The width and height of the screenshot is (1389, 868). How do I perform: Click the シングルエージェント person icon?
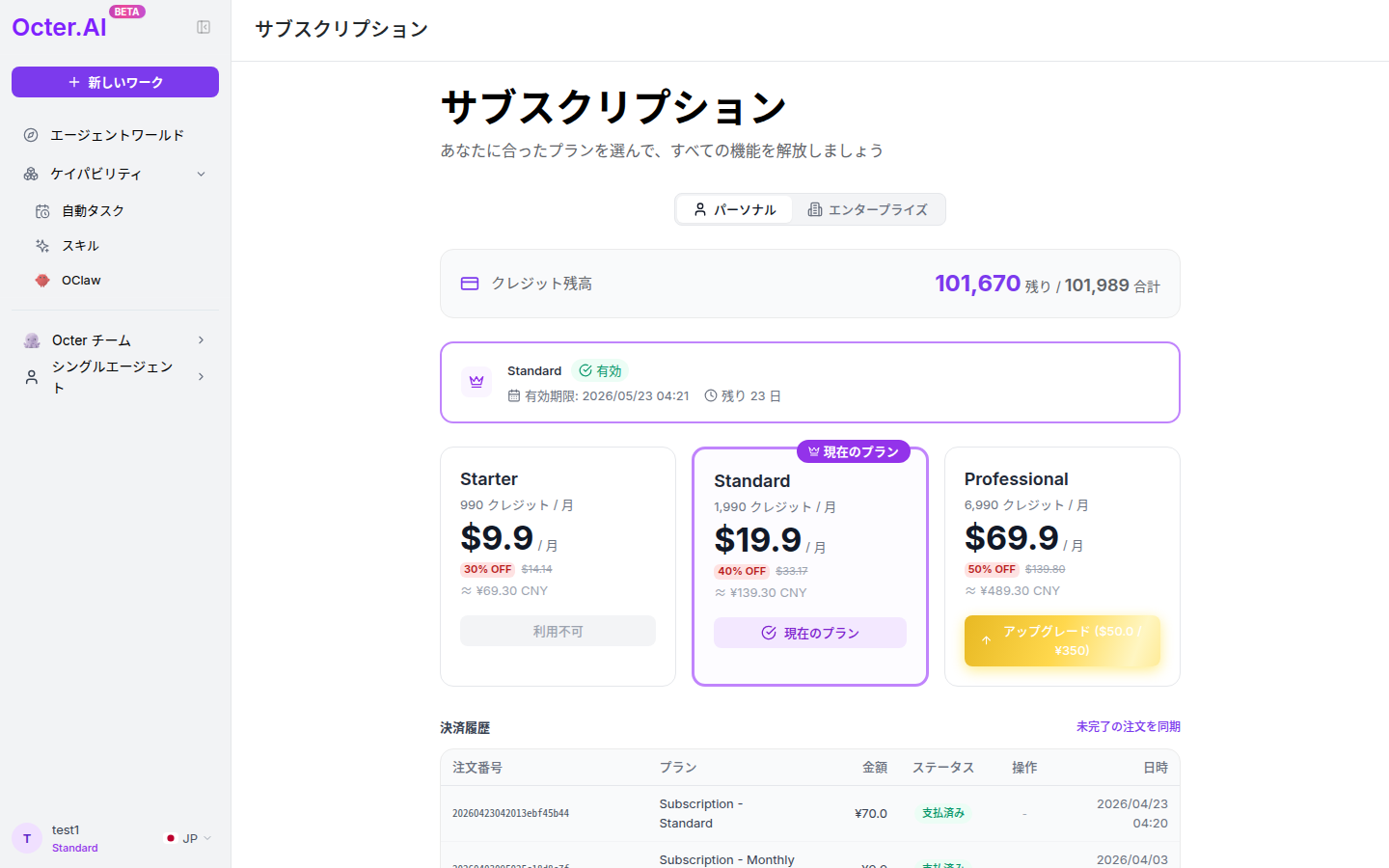(32, 377)
